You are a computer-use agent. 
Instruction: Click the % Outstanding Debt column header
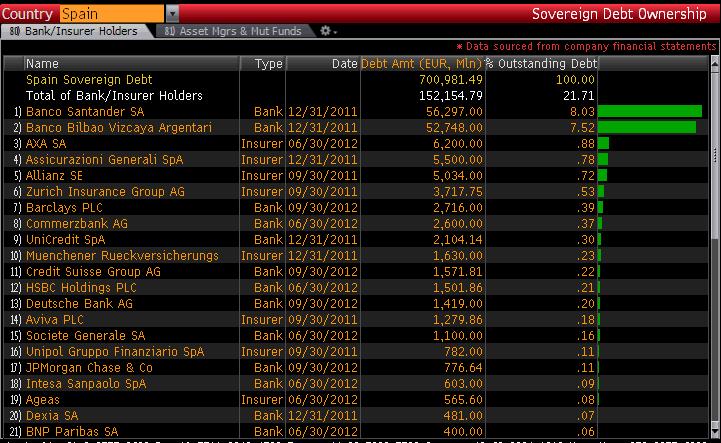pyautogui.click(x=541, y=63)
